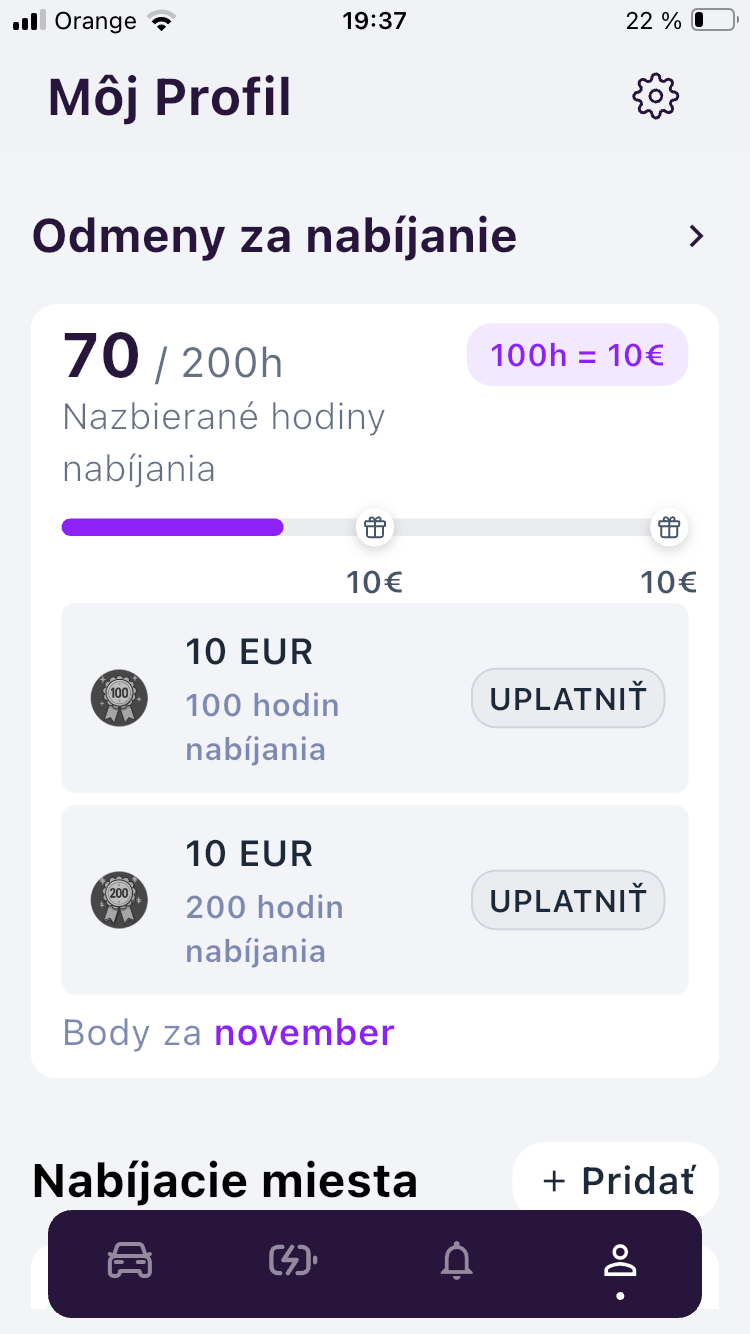
Task: Open the charging battery tab icon
Action: (293, 1261)
